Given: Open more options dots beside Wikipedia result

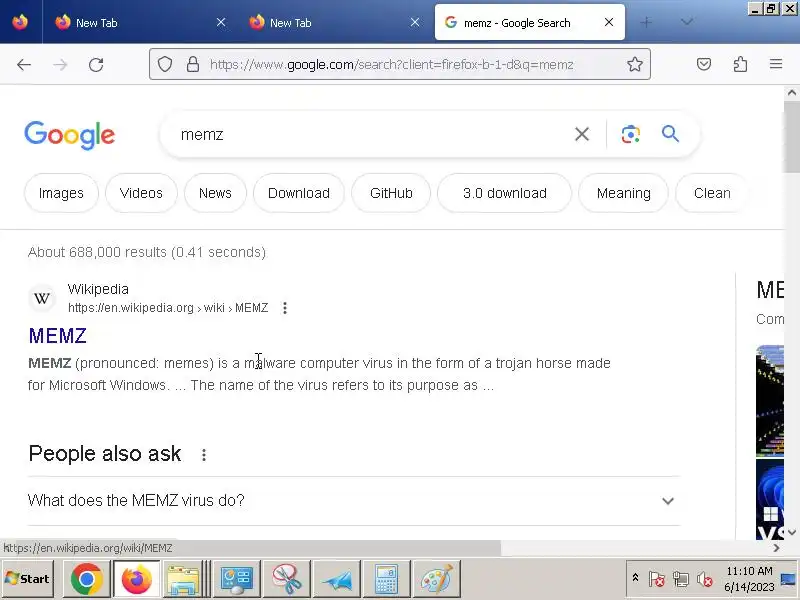Looking at the screenshot, I should pos(285,308).
